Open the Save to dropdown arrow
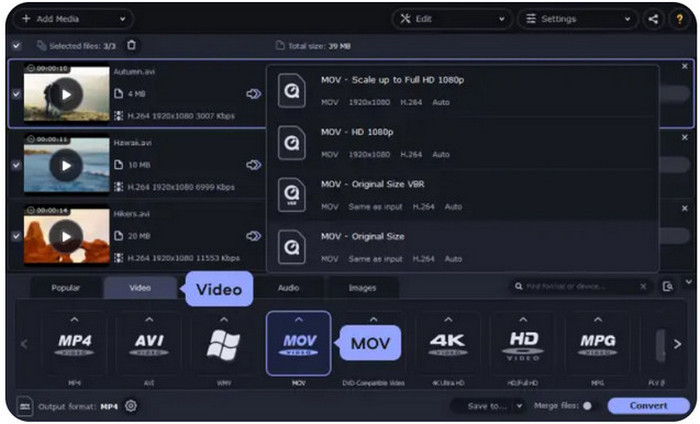Image resolution: width=700 pixels, height=424 pixels. [x=519, y=406]
